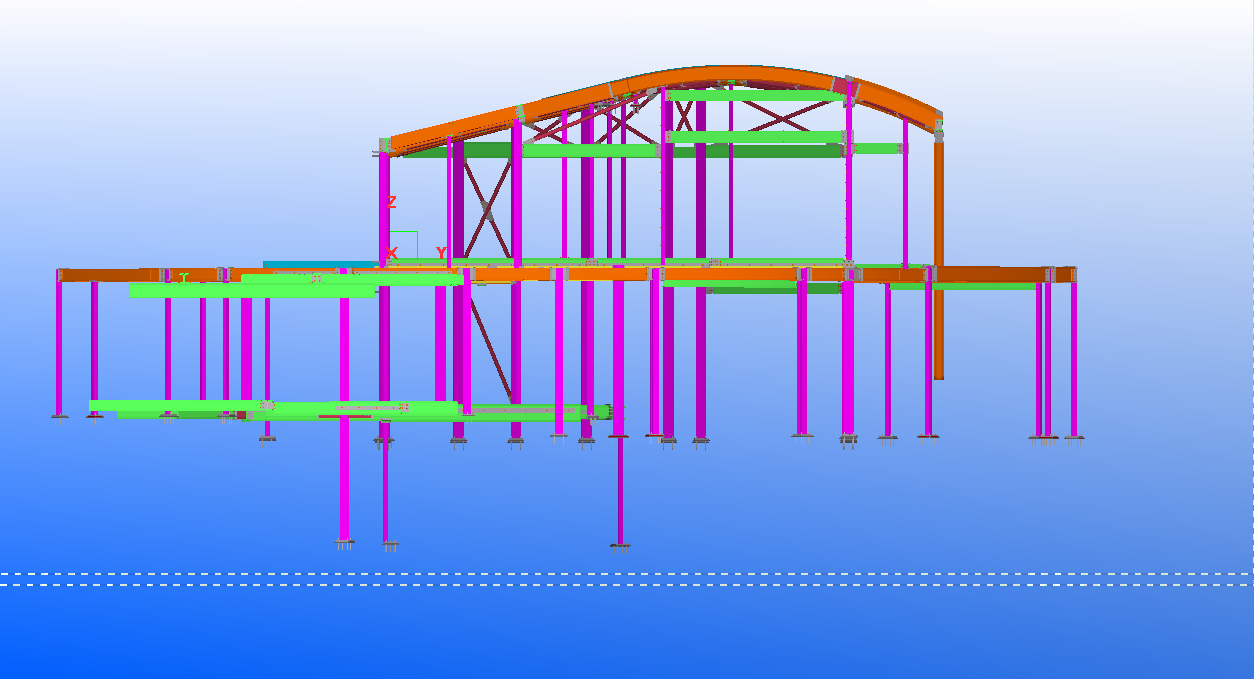Pick the rightmost magenta column
1254x679 pixels.
[1074, 355]
